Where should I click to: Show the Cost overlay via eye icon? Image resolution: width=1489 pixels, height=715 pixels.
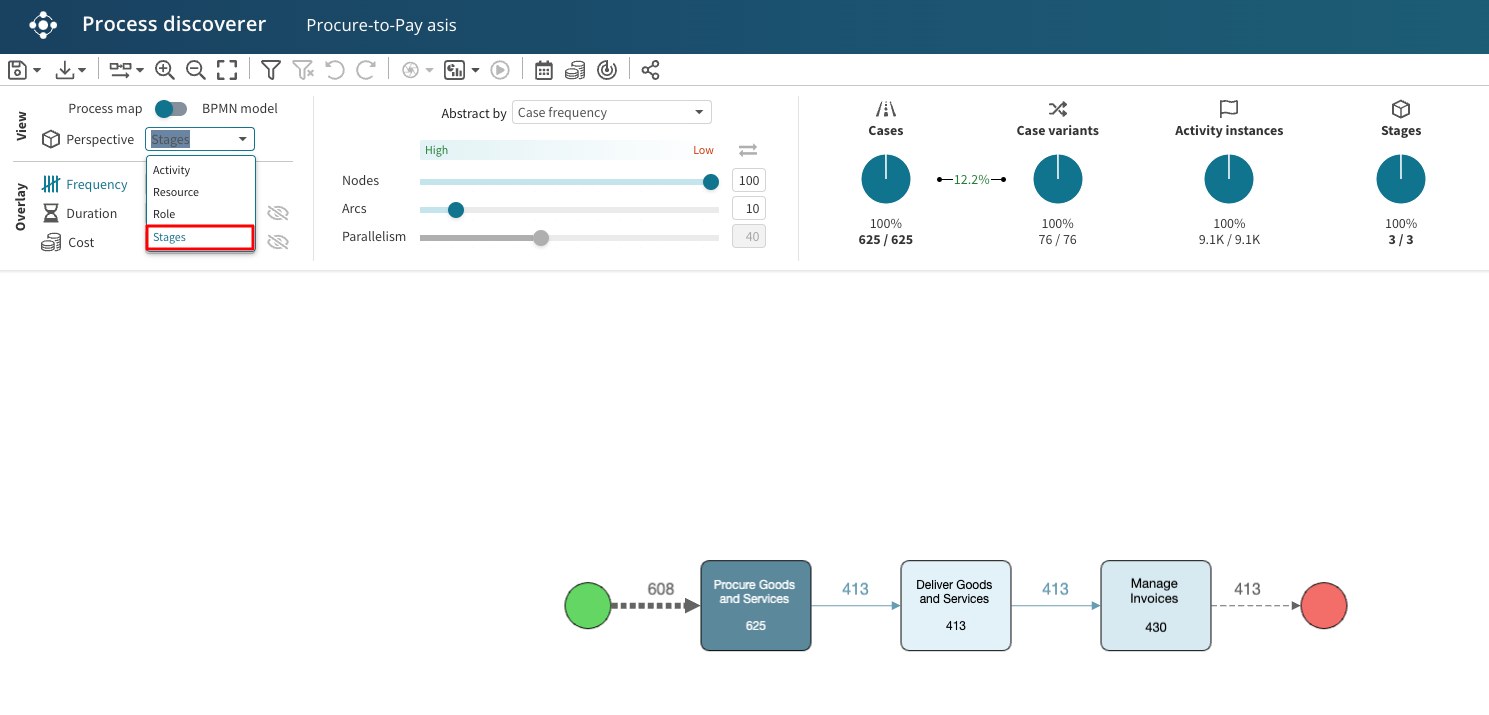(278, 242)
